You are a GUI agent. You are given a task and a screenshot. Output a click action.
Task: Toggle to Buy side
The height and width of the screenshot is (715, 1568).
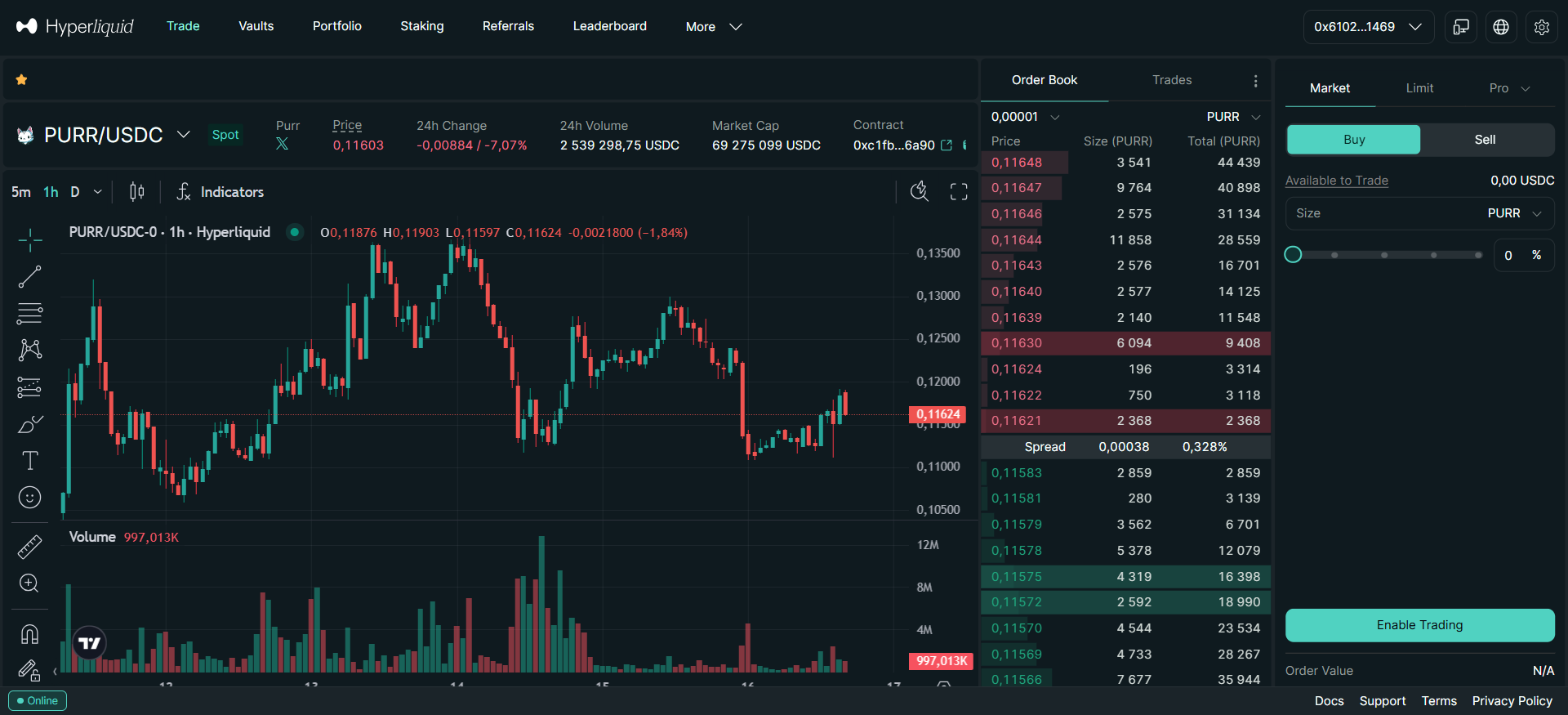1353,140
